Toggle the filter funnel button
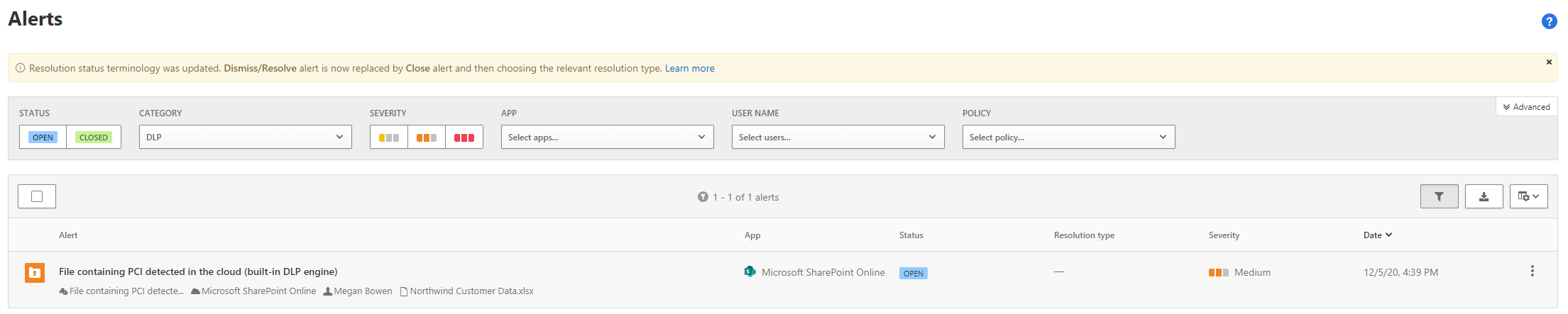Viewport: 1568px width, 314px height. 1439,196
